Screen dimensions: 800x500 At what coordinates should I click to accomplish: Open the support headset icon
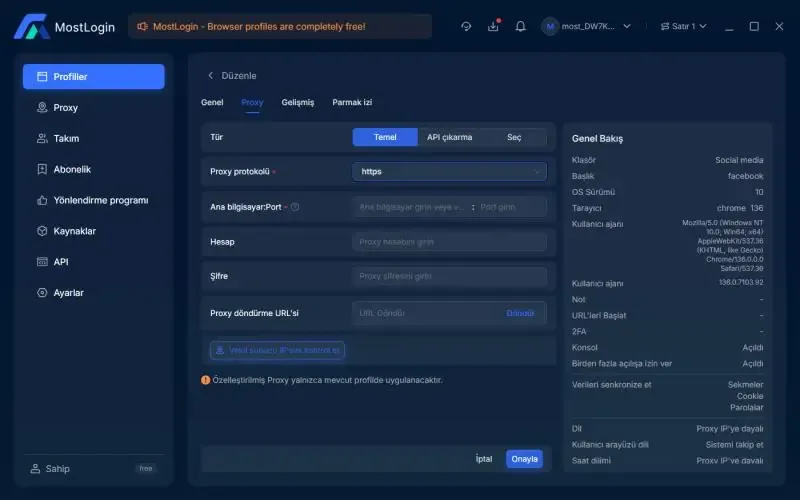pyautogui.click(x=466, y=26)
